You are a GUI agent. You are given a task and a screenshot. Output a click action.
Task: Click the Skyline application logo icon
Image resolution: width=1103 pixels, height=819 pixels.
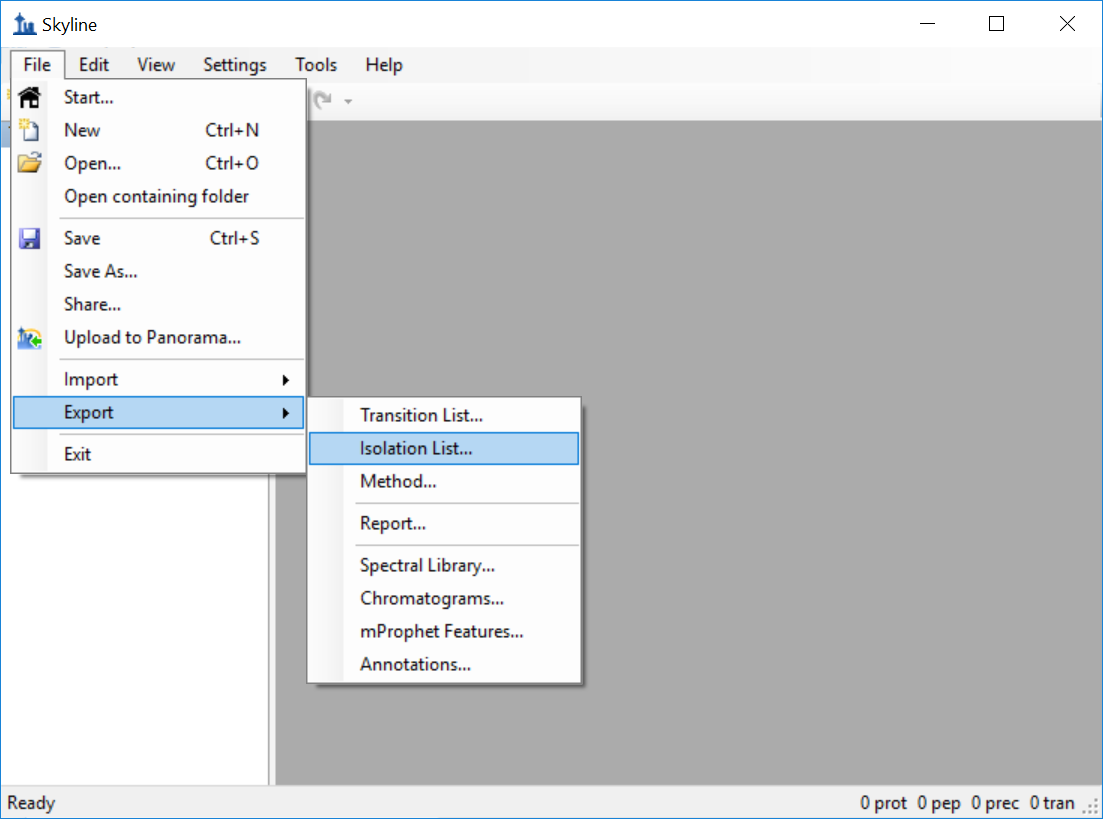[25, 24]
